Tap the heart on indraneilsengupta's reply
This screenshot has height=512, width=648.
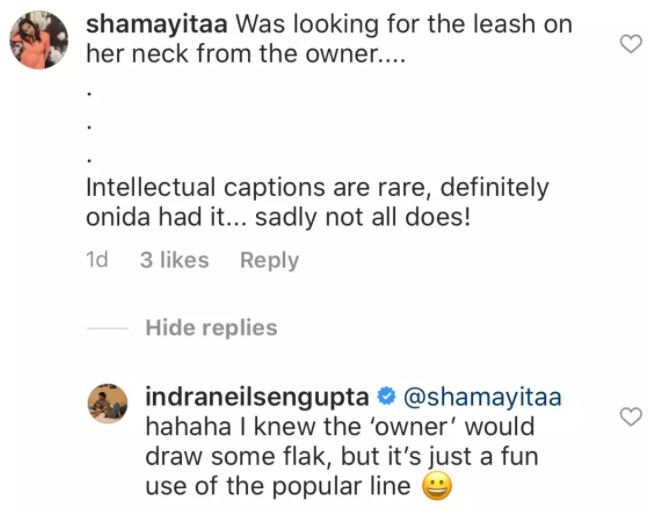pos(630,416)
